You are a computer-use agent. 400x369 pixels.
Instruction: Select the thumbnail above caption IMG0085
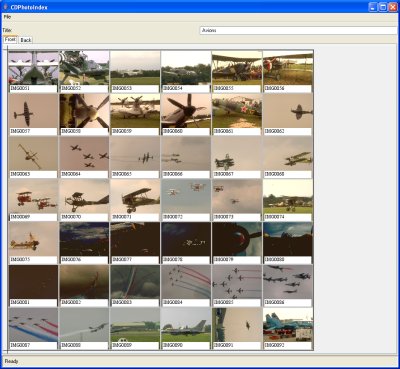[x=237, y=282]
